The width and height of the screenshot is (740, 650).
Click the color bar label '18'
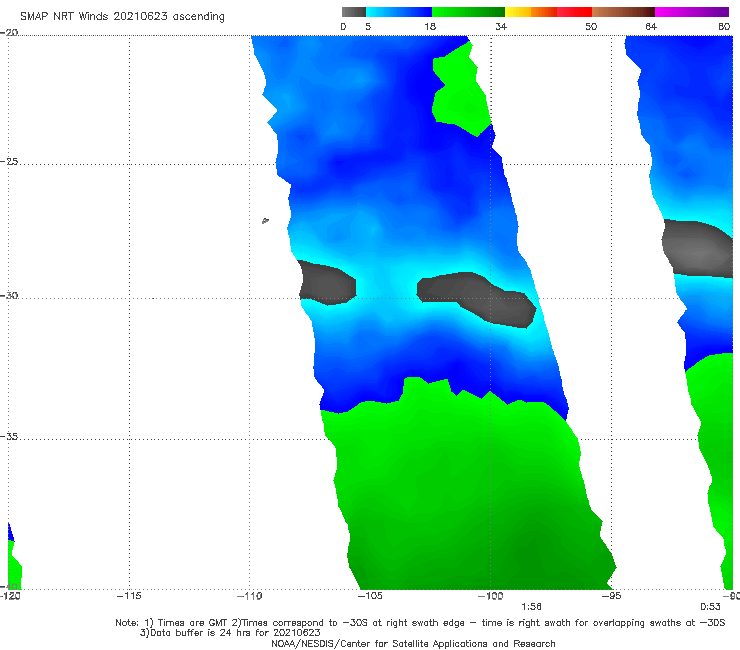point(430,26)
